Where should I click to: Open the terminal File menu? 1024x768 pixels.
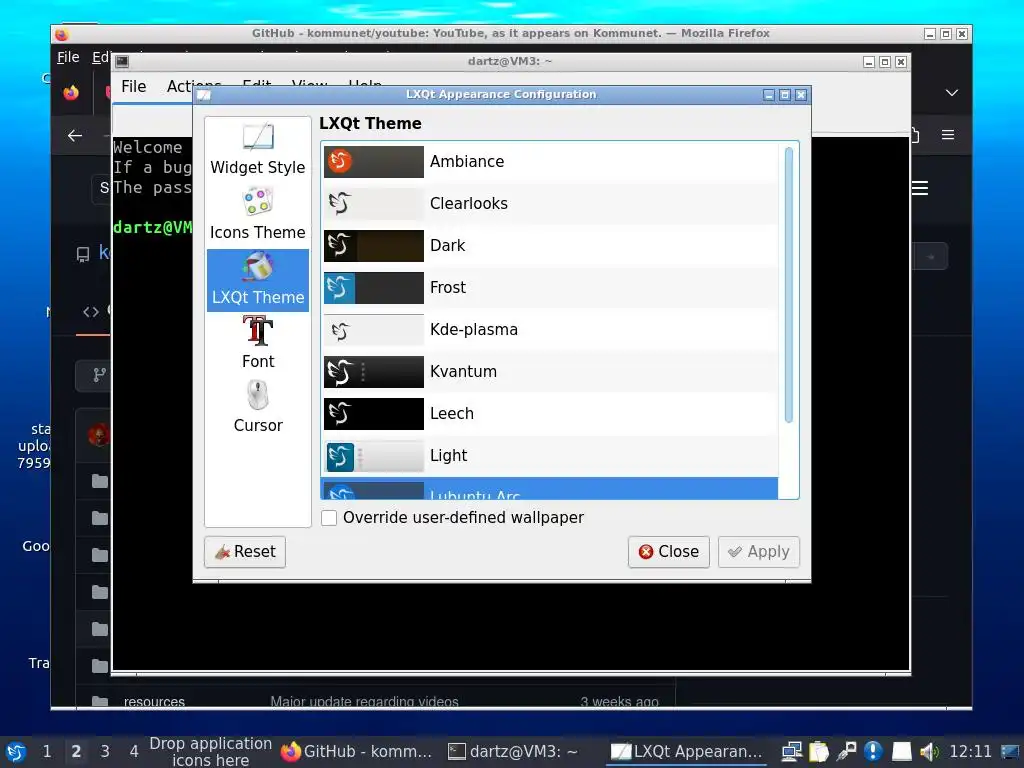133,86
